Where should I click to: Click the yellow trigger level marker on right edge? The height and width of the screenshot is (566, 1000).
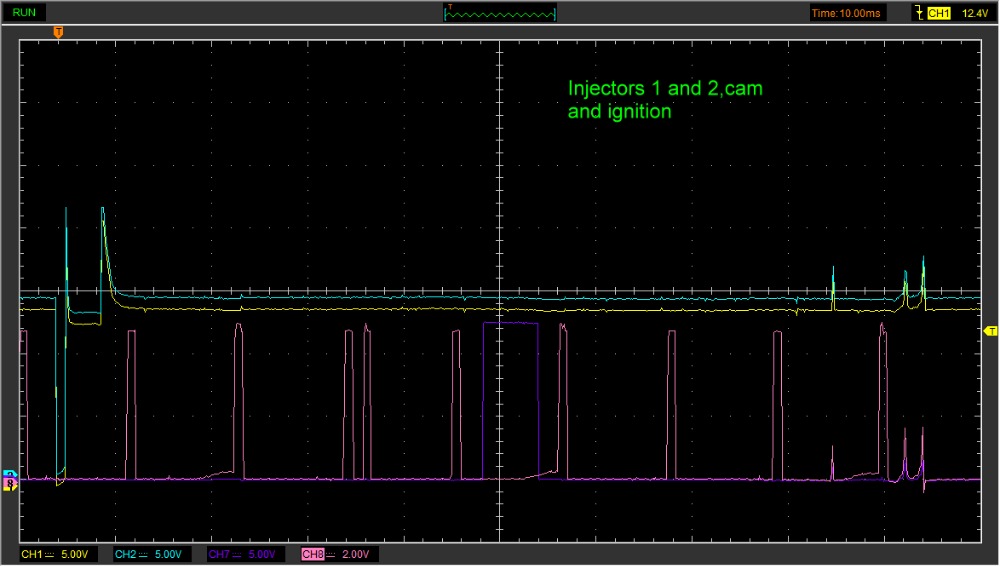990,330
